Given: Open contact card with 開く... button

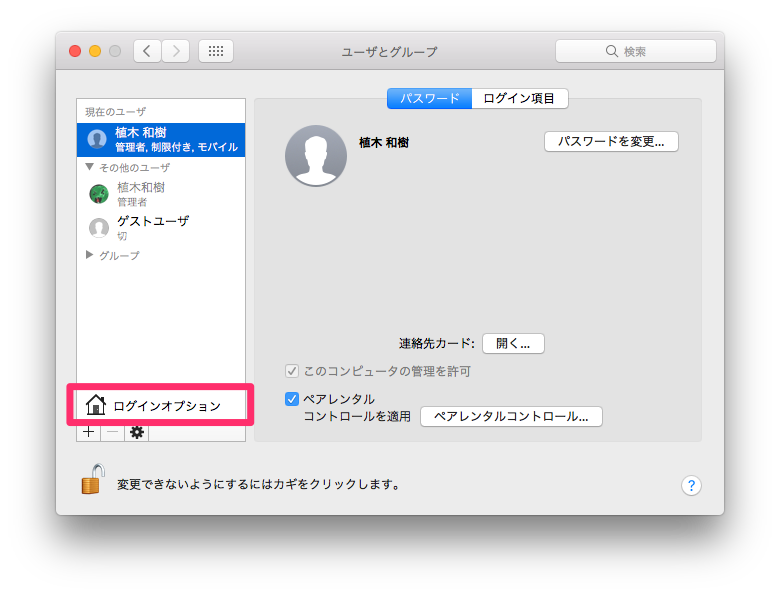Looking at the screenshot, I should coord(513,344).
